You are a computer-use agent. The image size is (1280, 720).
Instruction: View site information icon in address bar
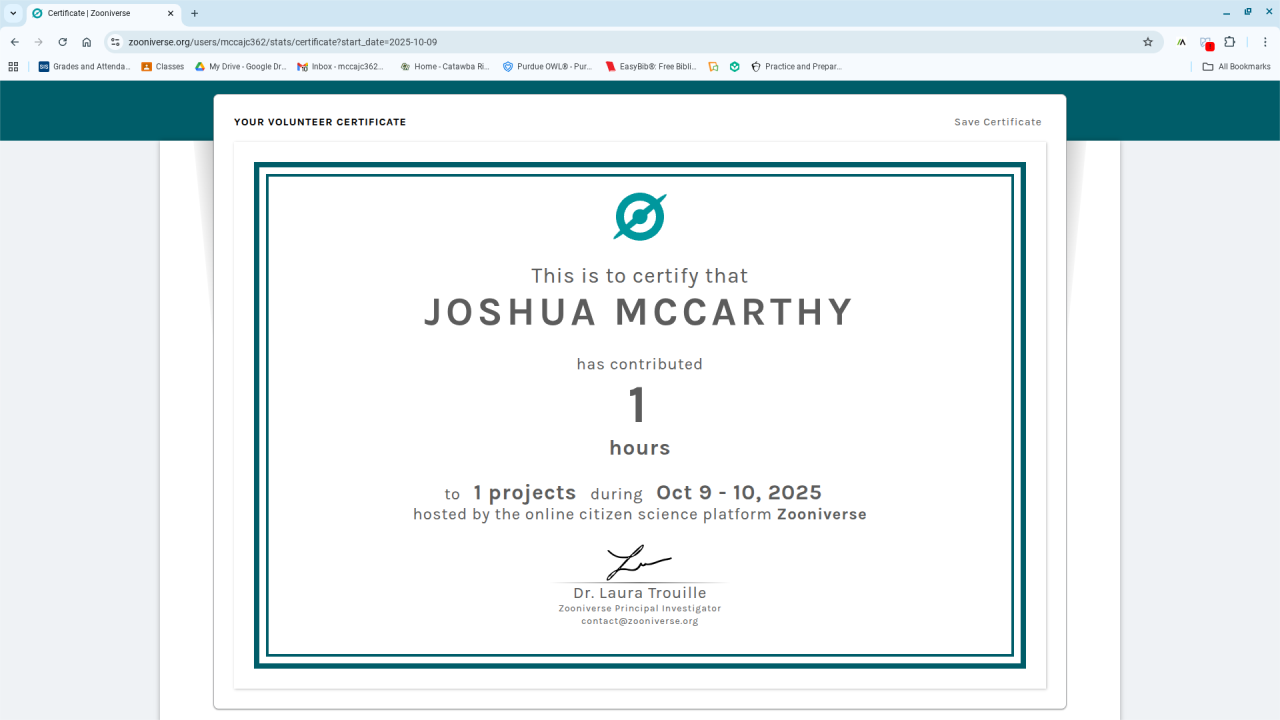(x=115, y=42)
